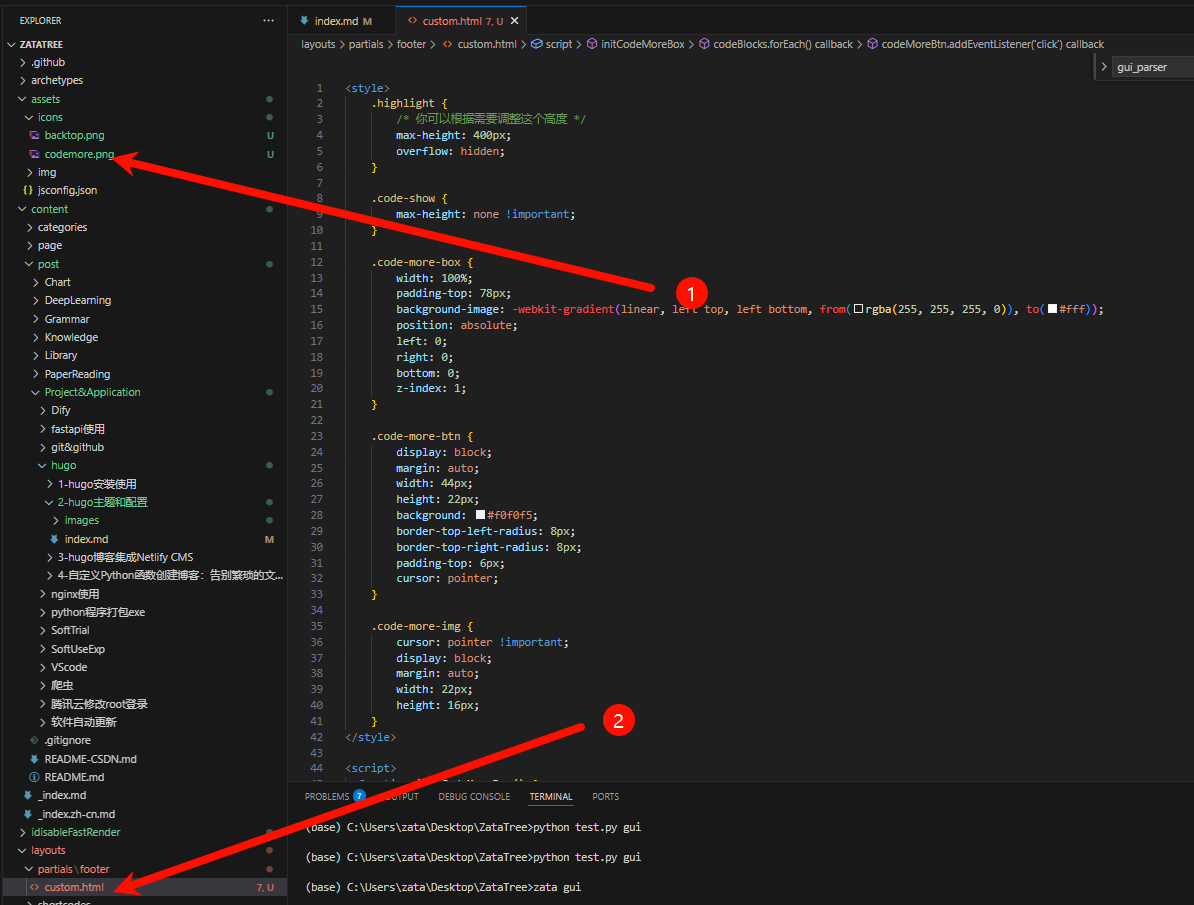Click the 'zata gui' terminal command line
This screenshot has width=1194, height=905.
point(443,887)
